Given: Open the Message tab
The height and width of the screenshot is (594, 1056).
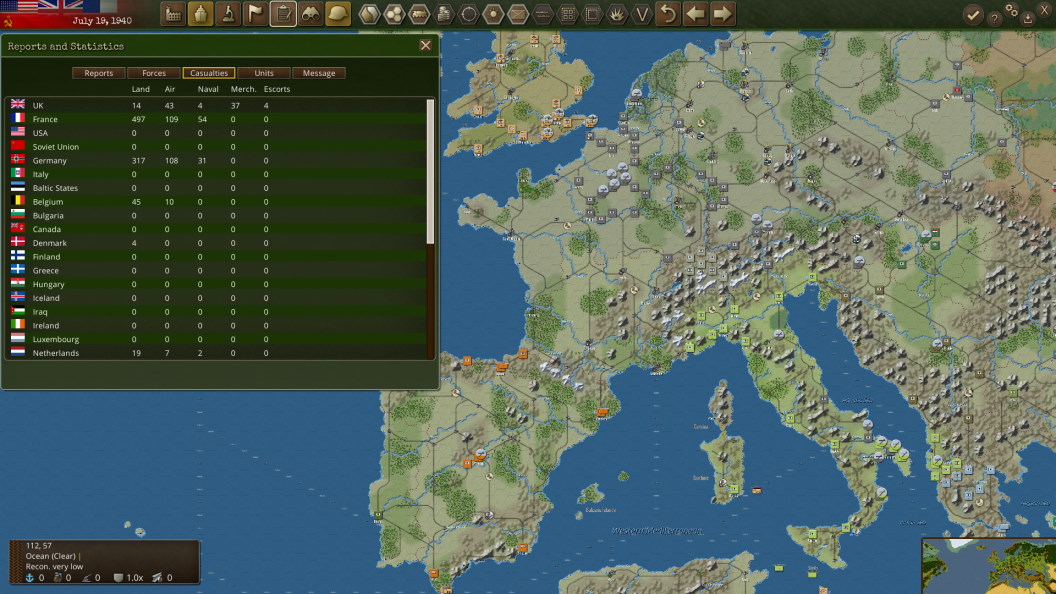Looking at the screenshot, I should (x=319, y=73).
